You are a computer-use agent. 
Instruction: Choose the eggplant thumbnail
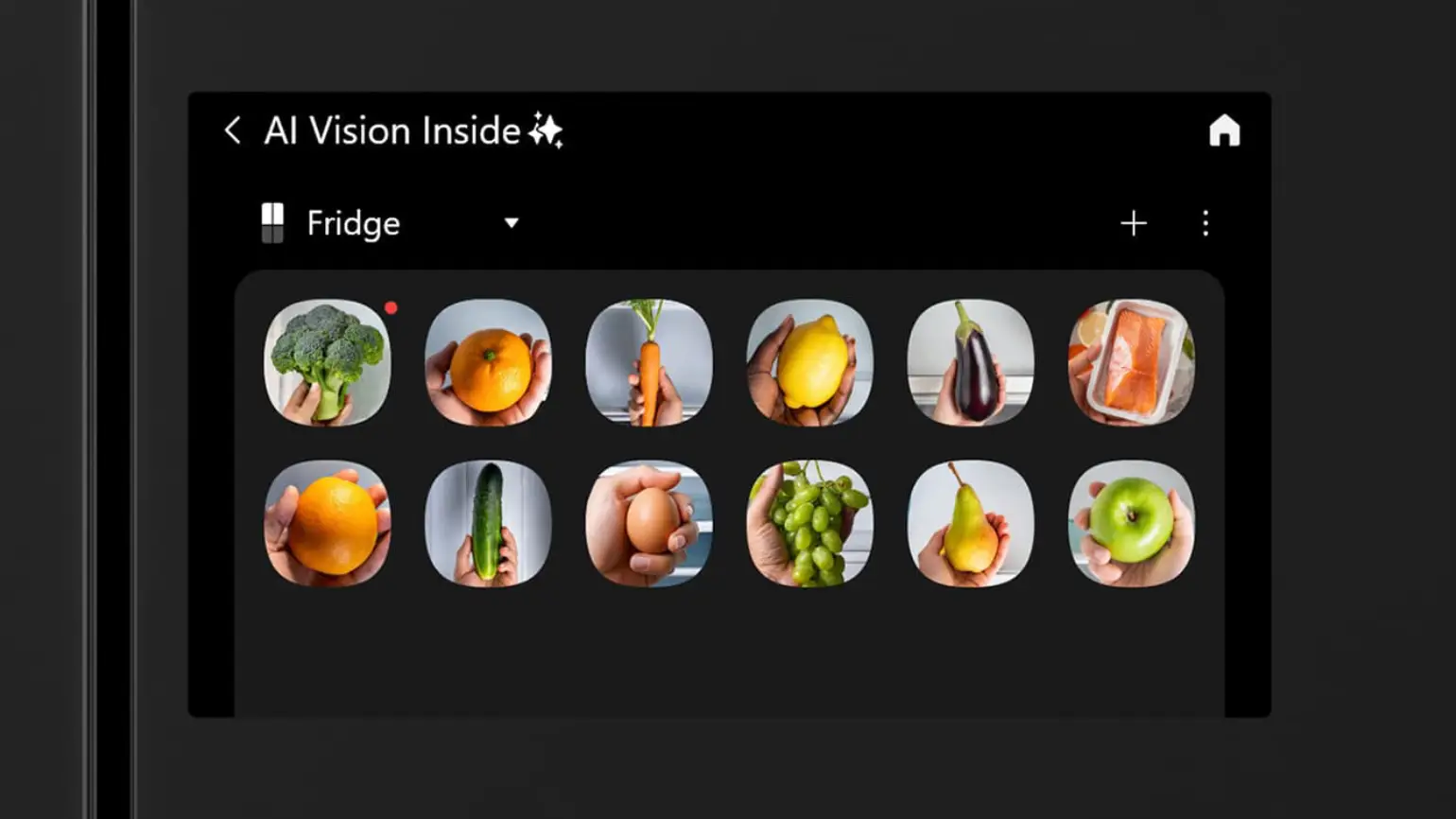pyautogui.click(x=971, y=362)
